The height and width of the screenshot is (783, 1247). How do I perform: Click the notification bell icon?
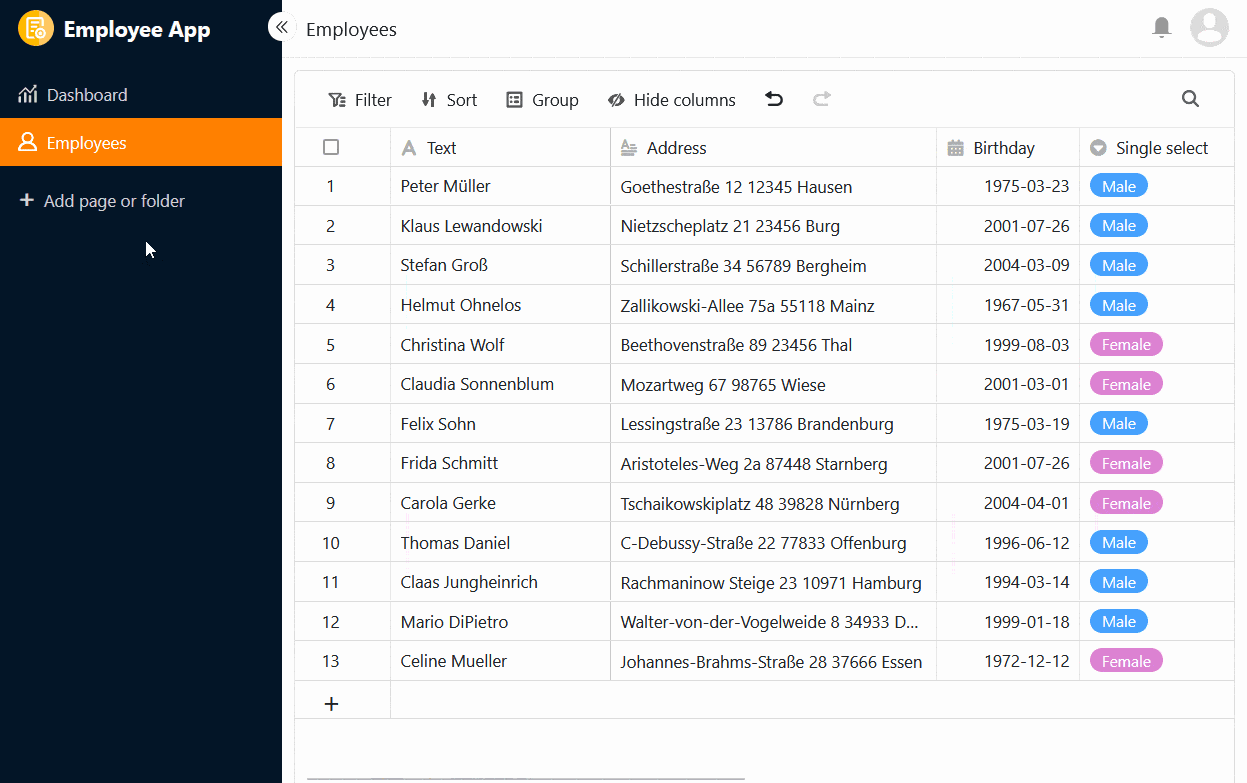(1161, 28)
